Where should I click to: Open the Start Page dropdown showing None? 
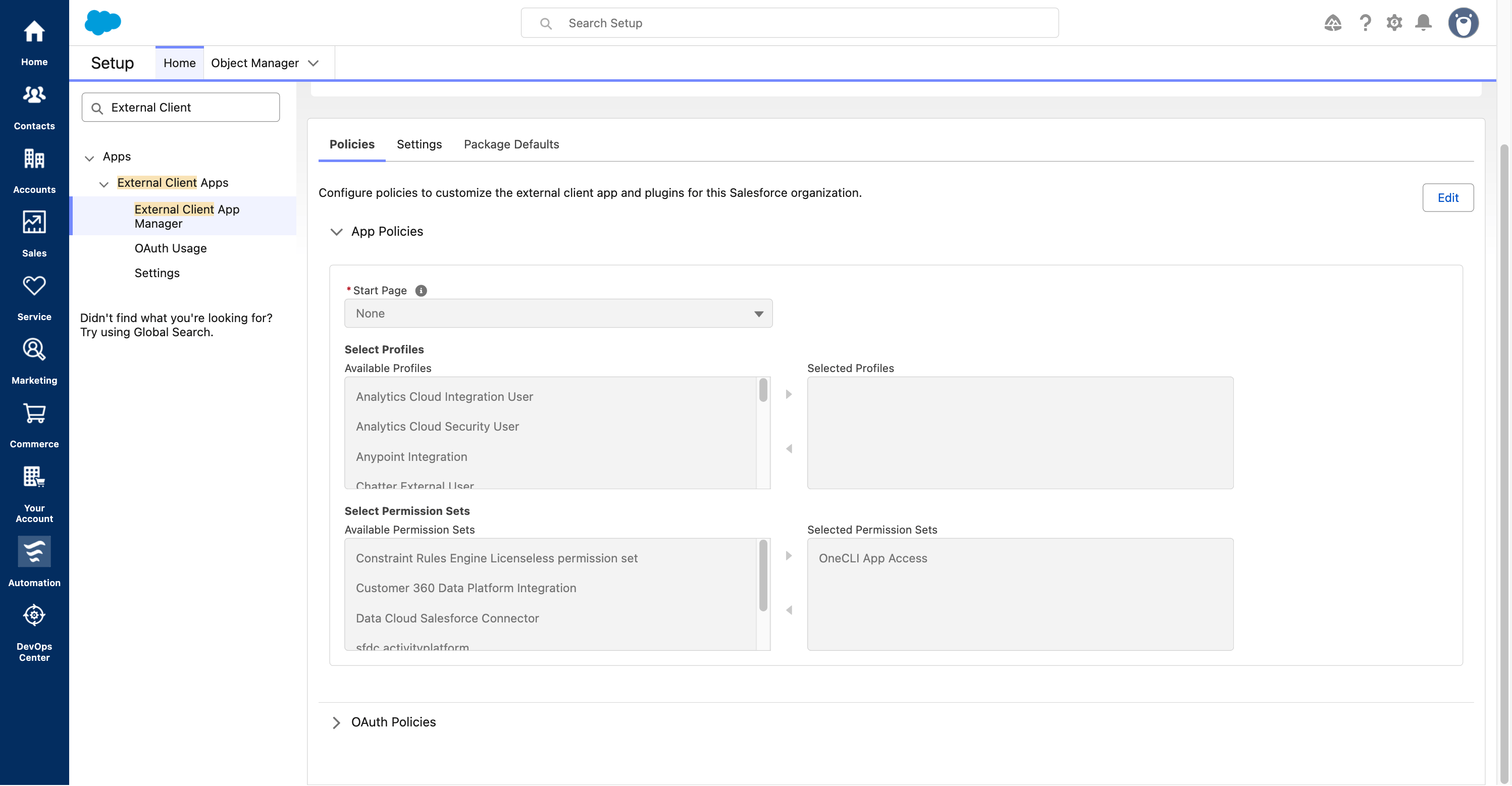click(x=558, y=313)
